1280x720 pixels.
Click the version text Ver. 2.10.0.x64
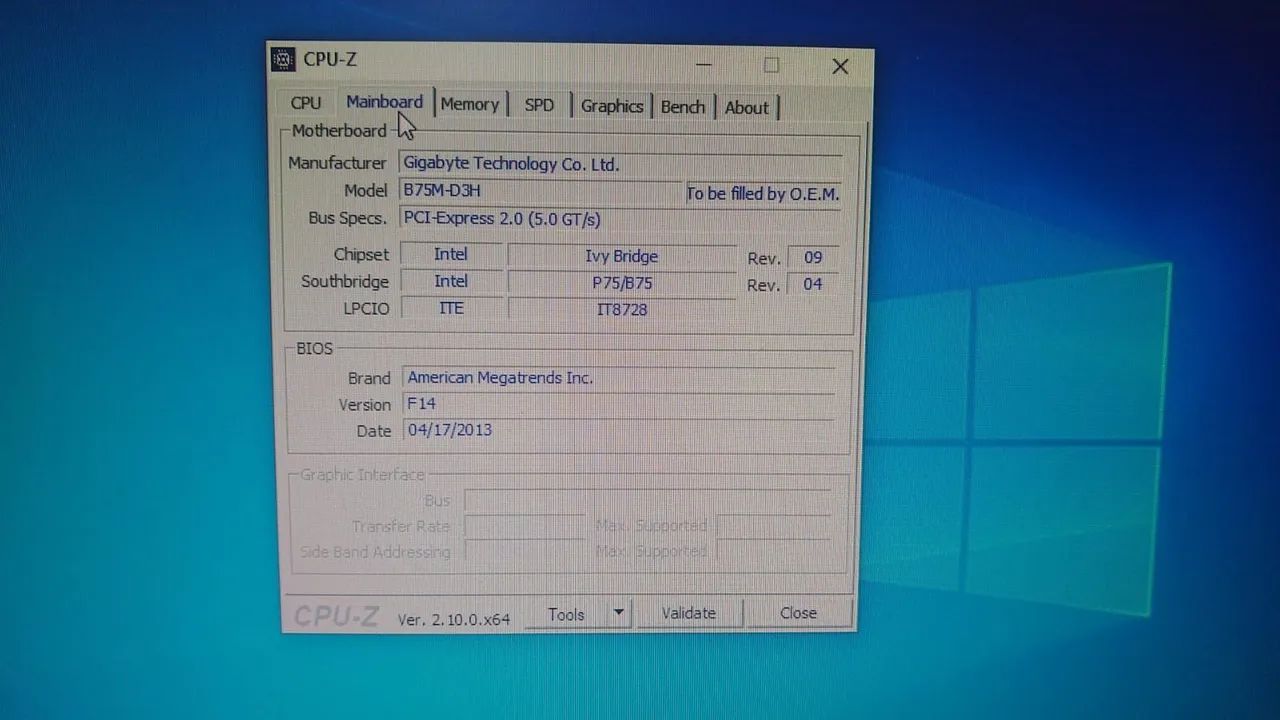coord(454,619)
